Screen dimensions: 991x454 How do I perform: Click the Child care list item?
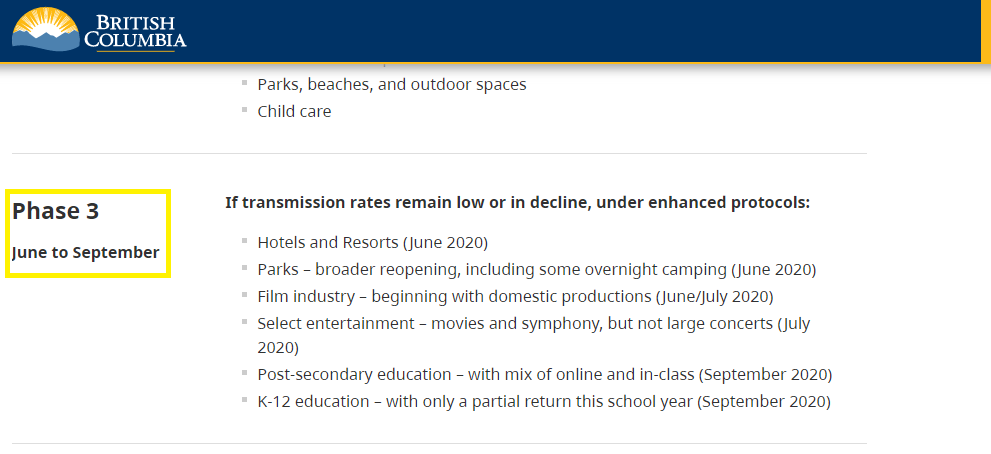click(294, 111)
